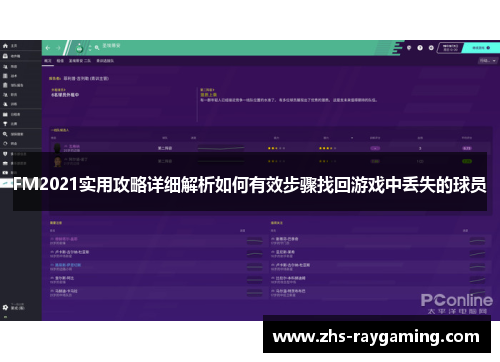Open the shield club icon in sidebar

point(5,154)
